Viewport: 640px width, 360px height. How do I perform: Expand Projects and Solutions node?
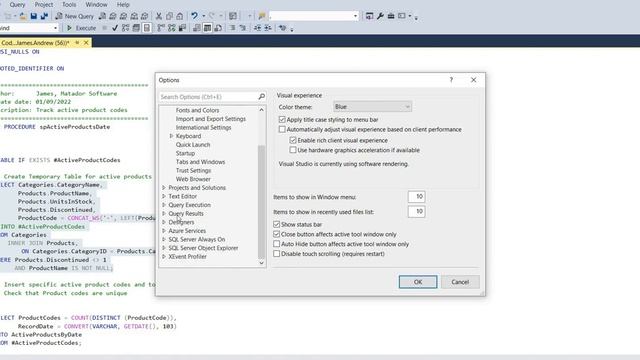click(x=164, y=188)
